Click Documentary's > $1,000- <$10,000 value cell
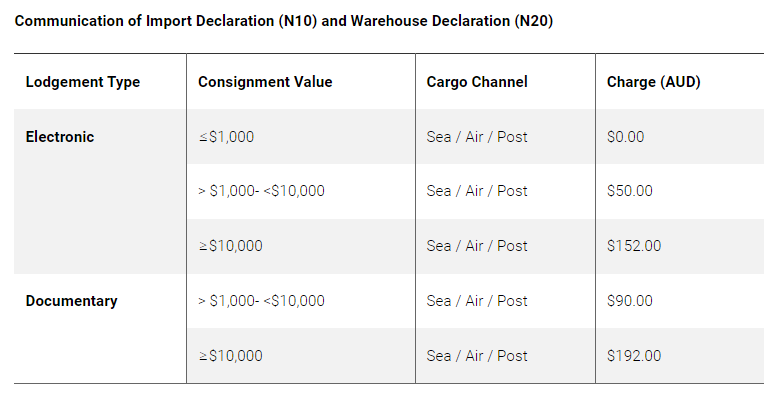 coord(261,301)
